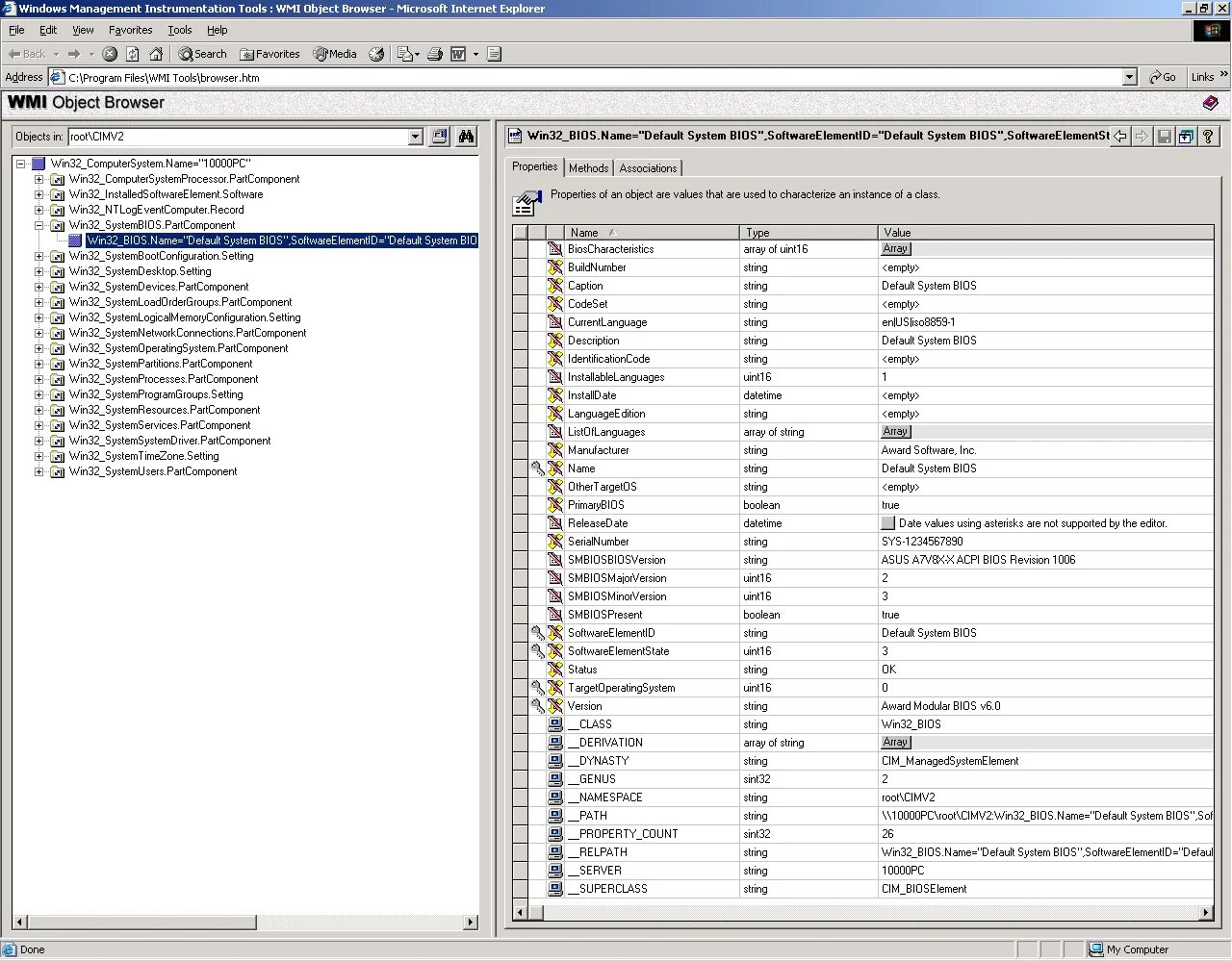1232x962 pixels.
Task: Click in the Address input field
Action: point(593,77)
